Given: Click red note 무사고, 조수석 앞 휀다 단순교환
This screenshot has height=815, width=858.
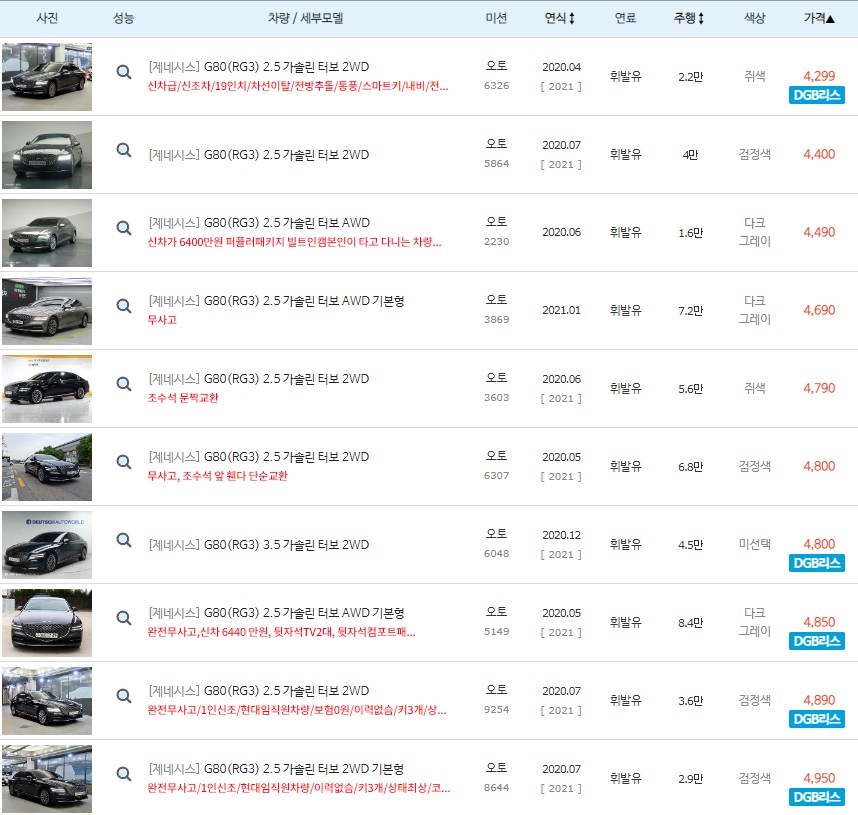Looking at the screenshot, I should point(217,476).
